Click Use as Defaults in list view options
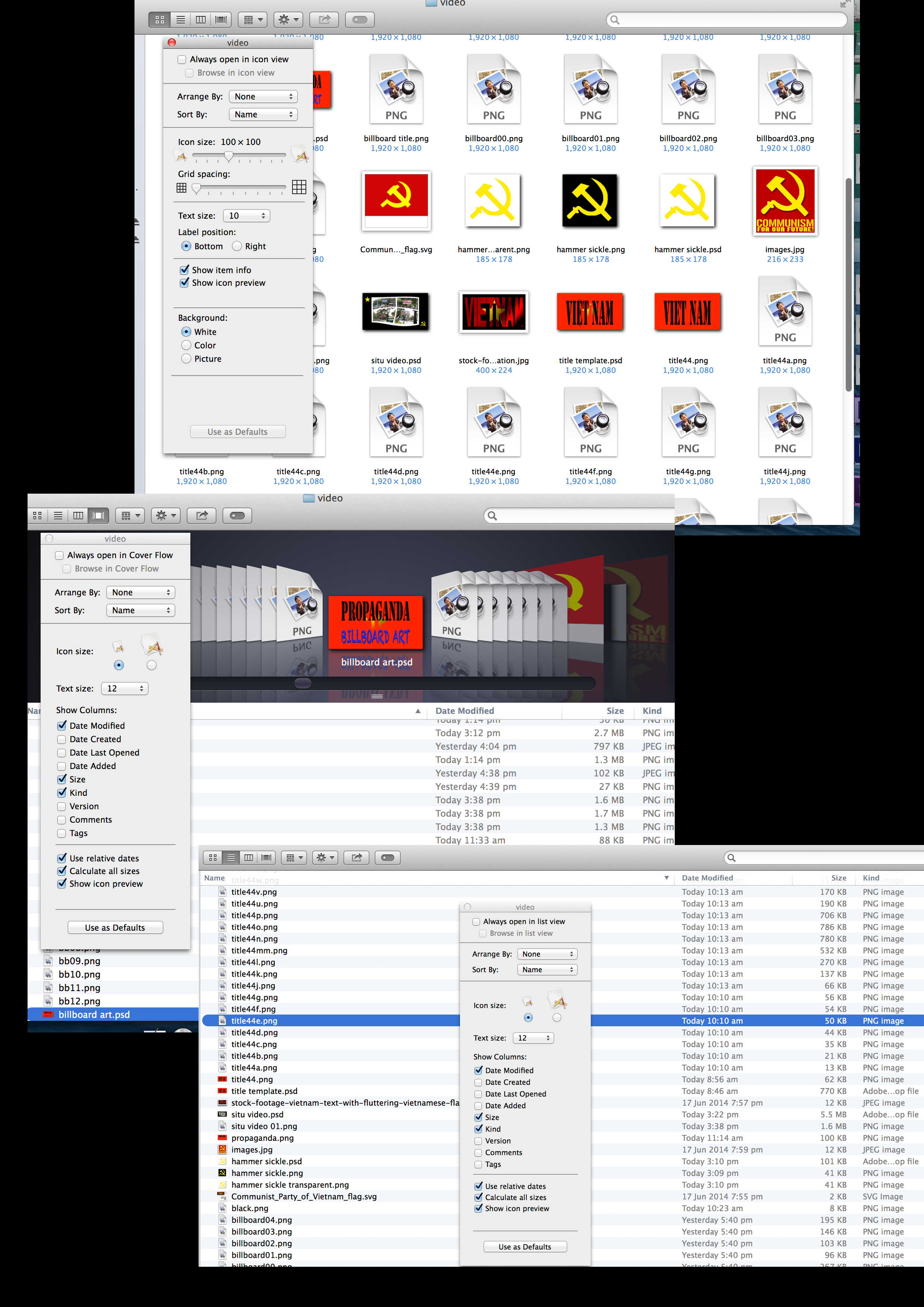924x1307 pixels. (x=525, y=1247)
